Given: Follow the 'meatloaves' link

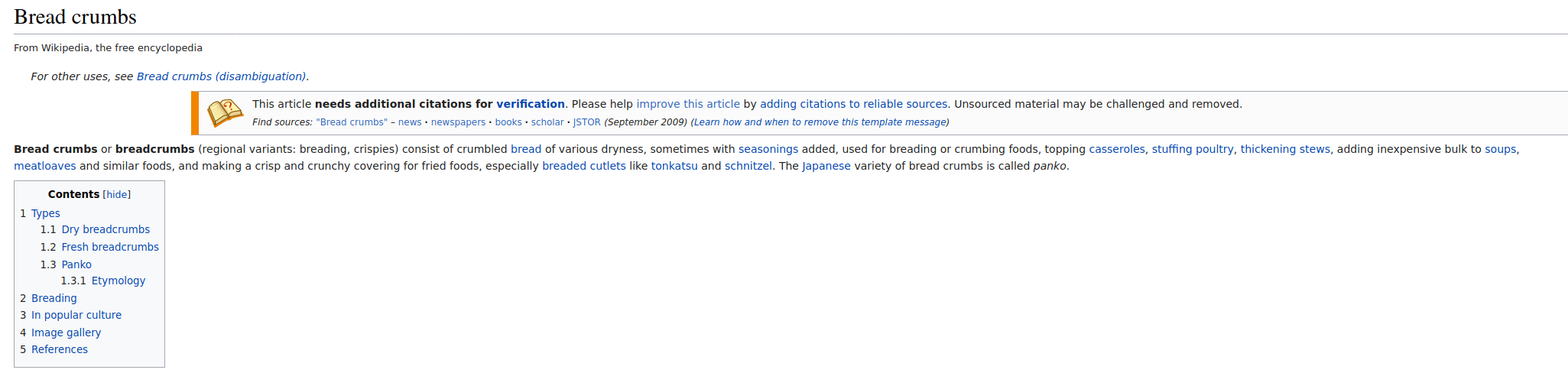Looking at the screenshot, I should point(45,166).
